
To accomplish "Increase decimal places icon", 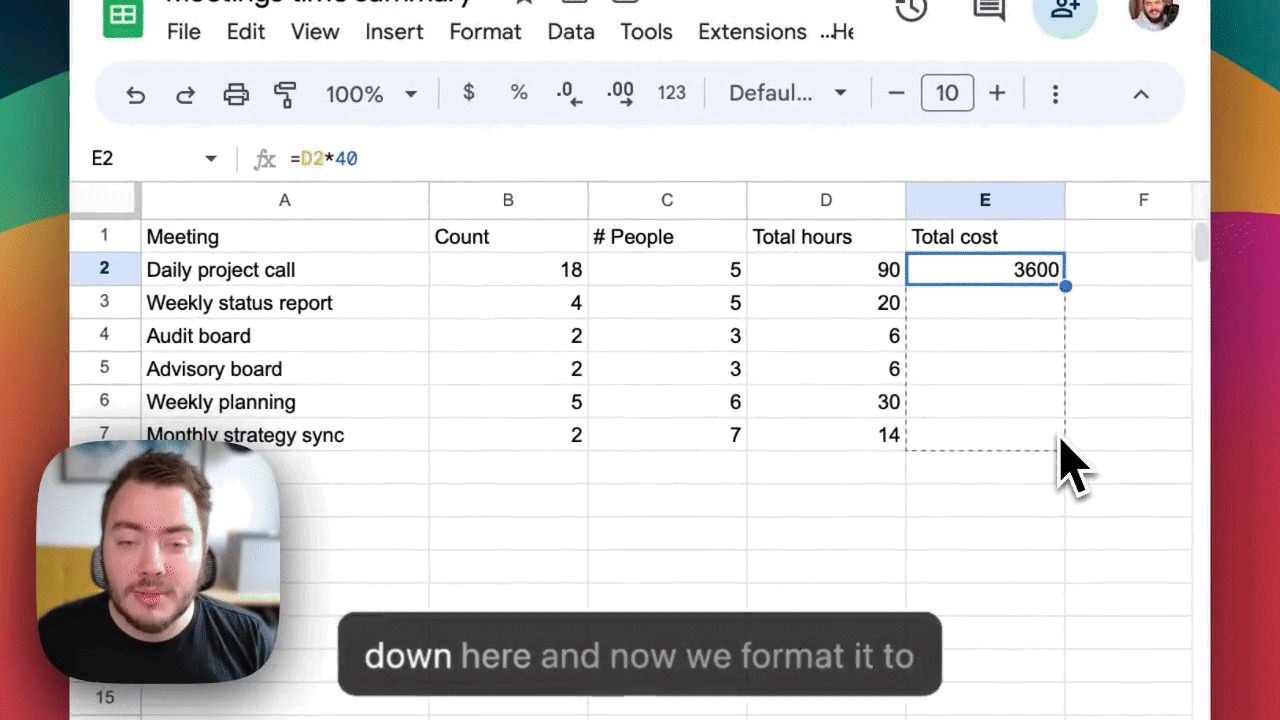I will click(620, 94).
